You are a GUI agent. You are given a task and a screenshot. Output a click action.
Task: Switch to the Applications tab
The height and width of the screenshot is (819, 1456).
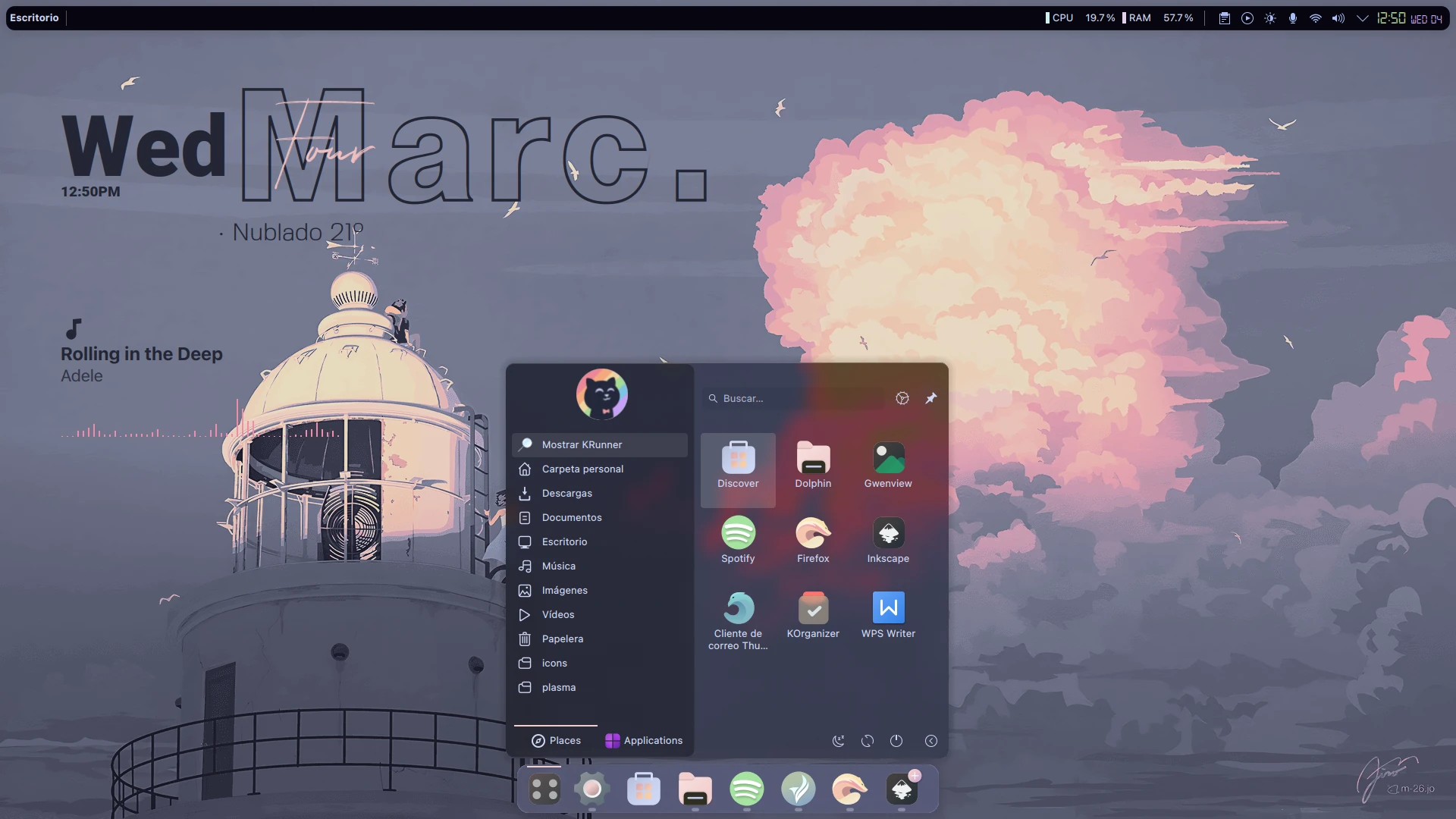pos(644,740)
